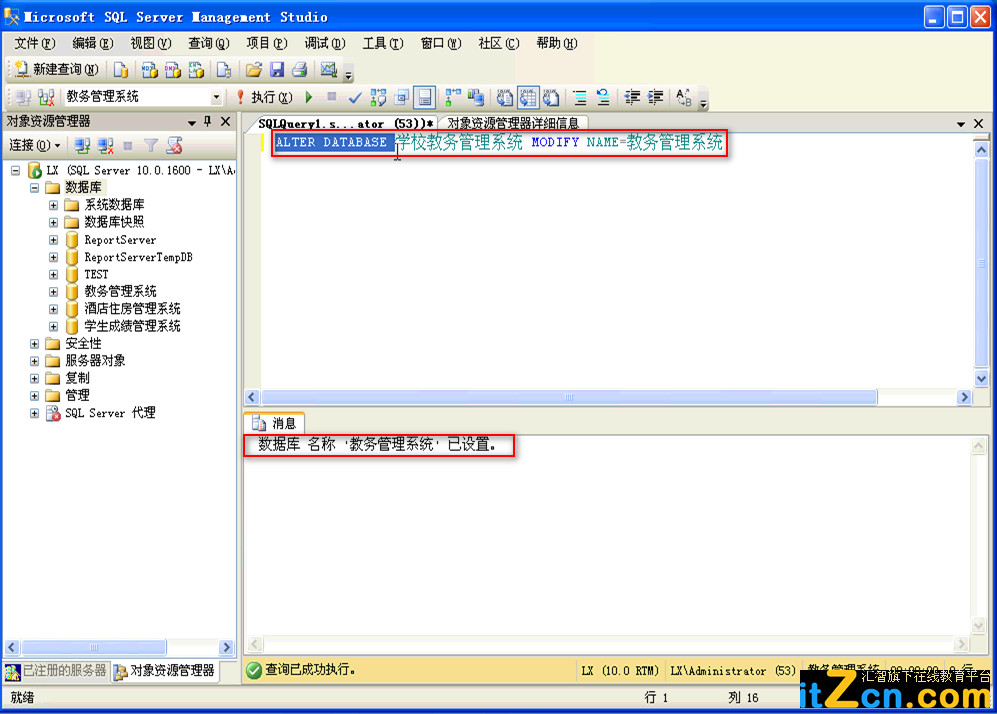Select the 消息 (Messages) results tab
This screenshot has height=714, width=997.
(275, 423)
